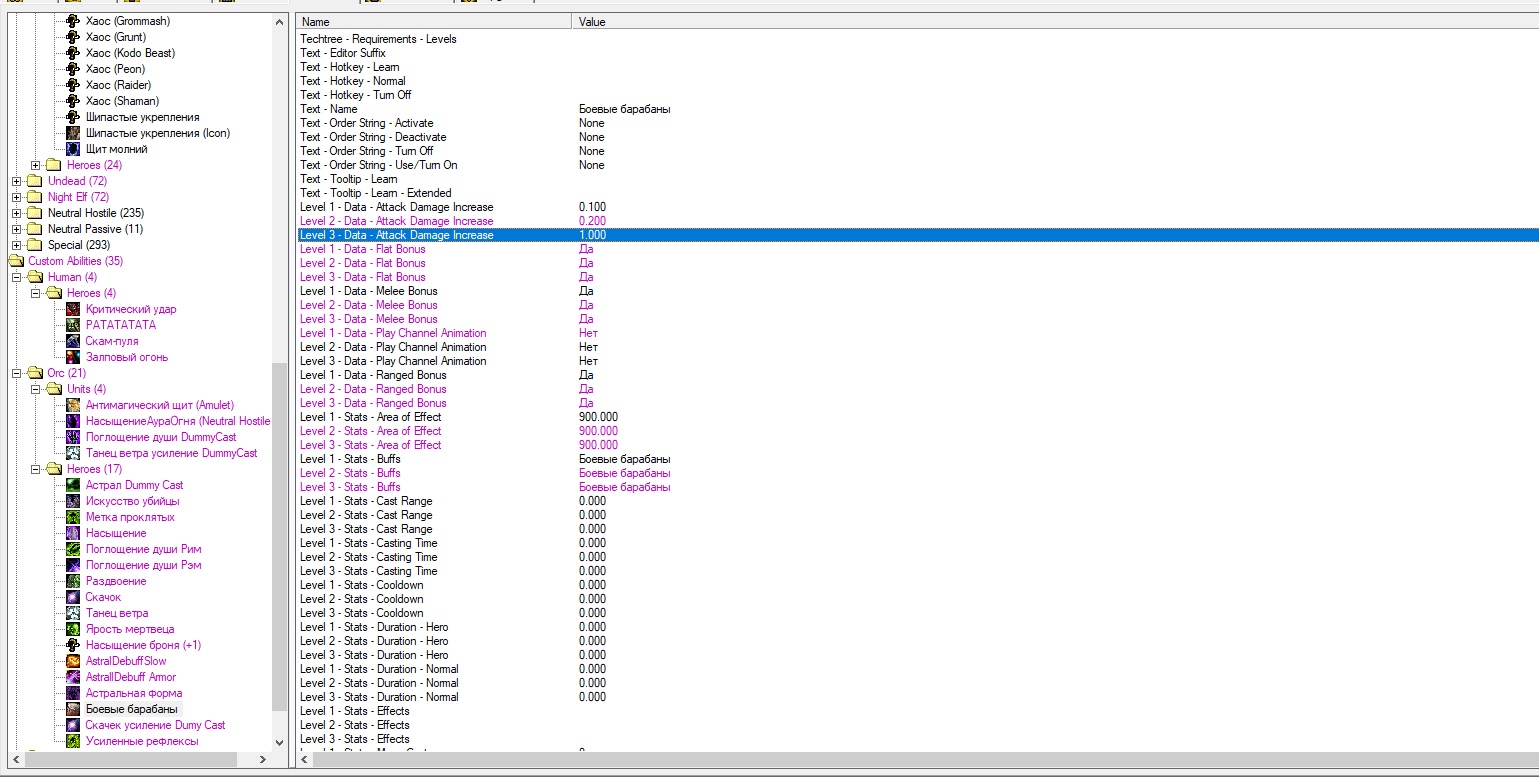Click the Антимагический щит (Amulet) icon
This screenshot has height=777, width=1539.
[x=73, y=405]
